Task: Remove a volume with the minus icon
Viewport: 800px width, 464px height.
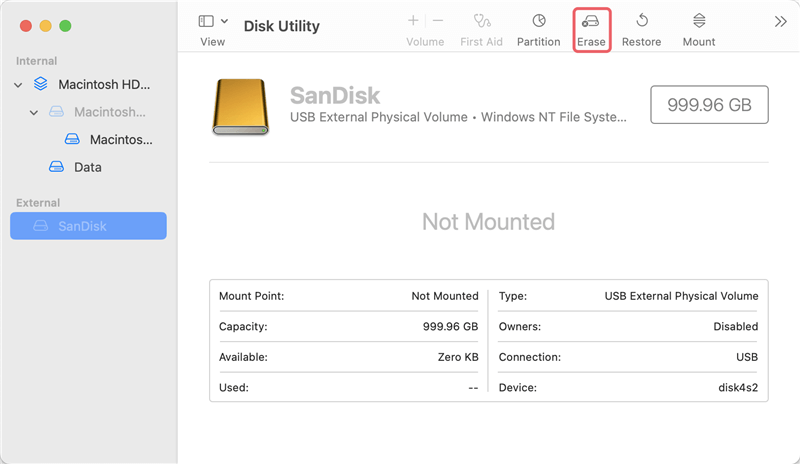Action: [x=438, y=21]
